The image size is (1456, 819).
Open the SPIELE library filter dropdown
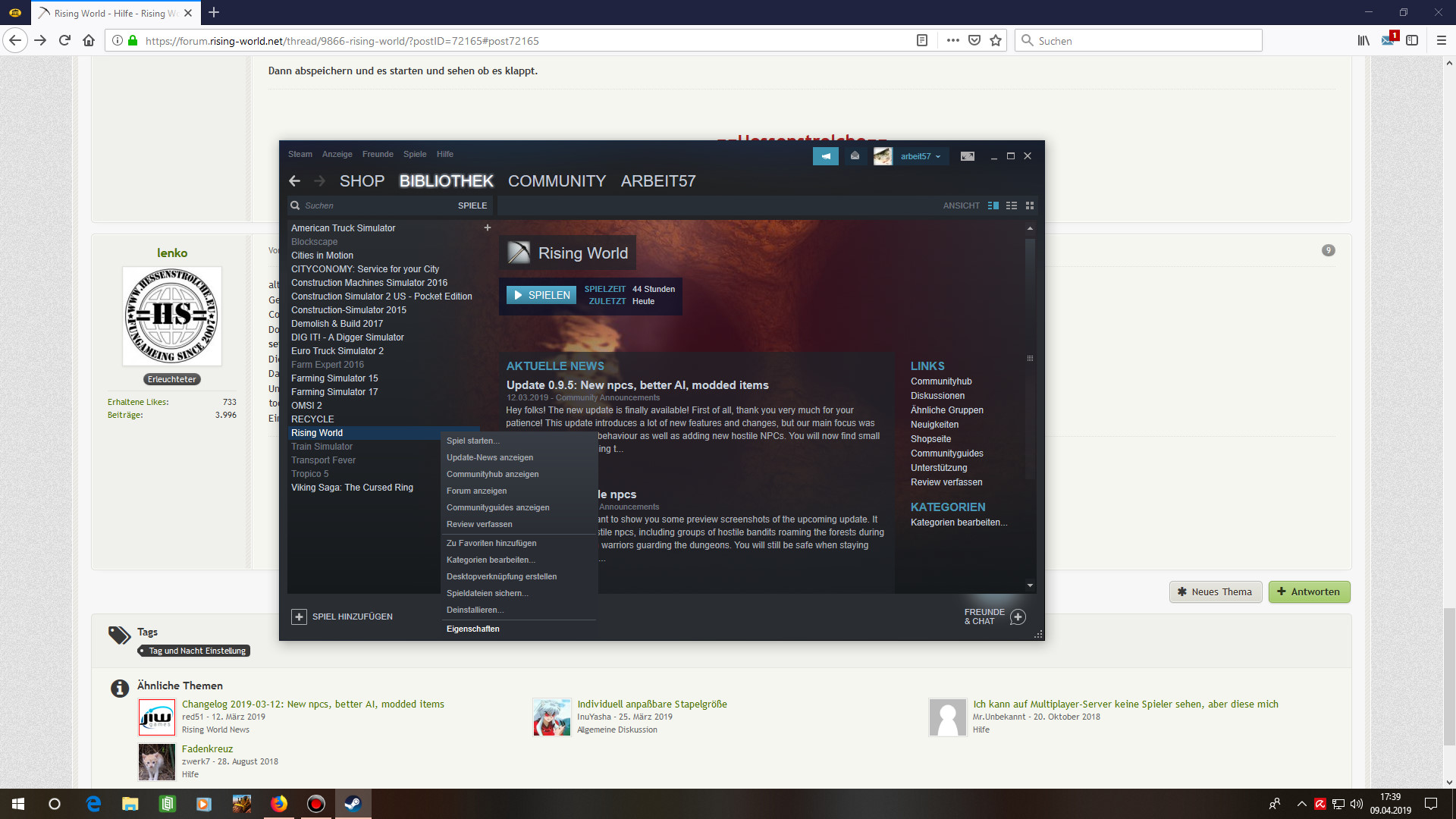(x=472, y=206)
